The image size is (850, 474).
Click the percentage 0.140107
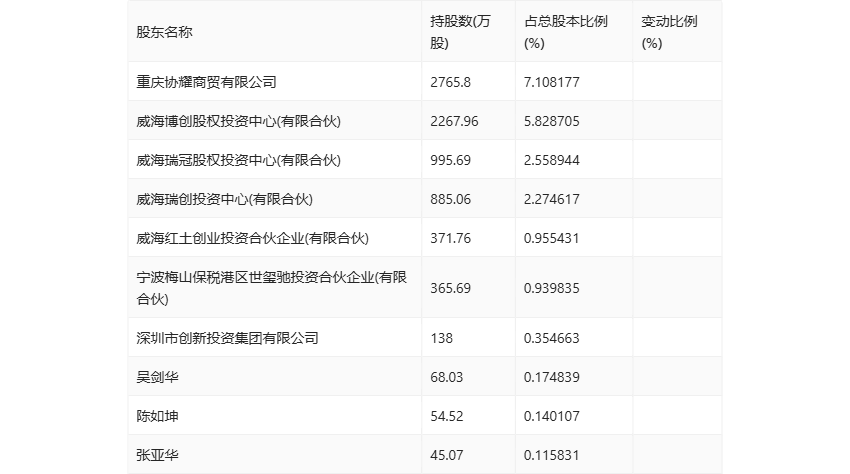point(552,416)
